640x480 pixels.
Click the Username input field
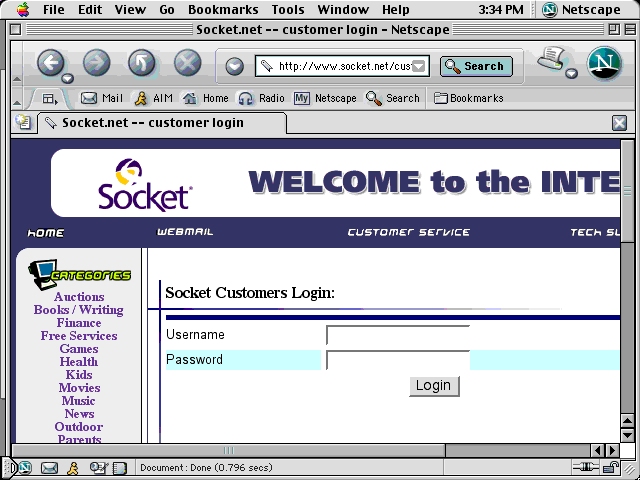398,335
